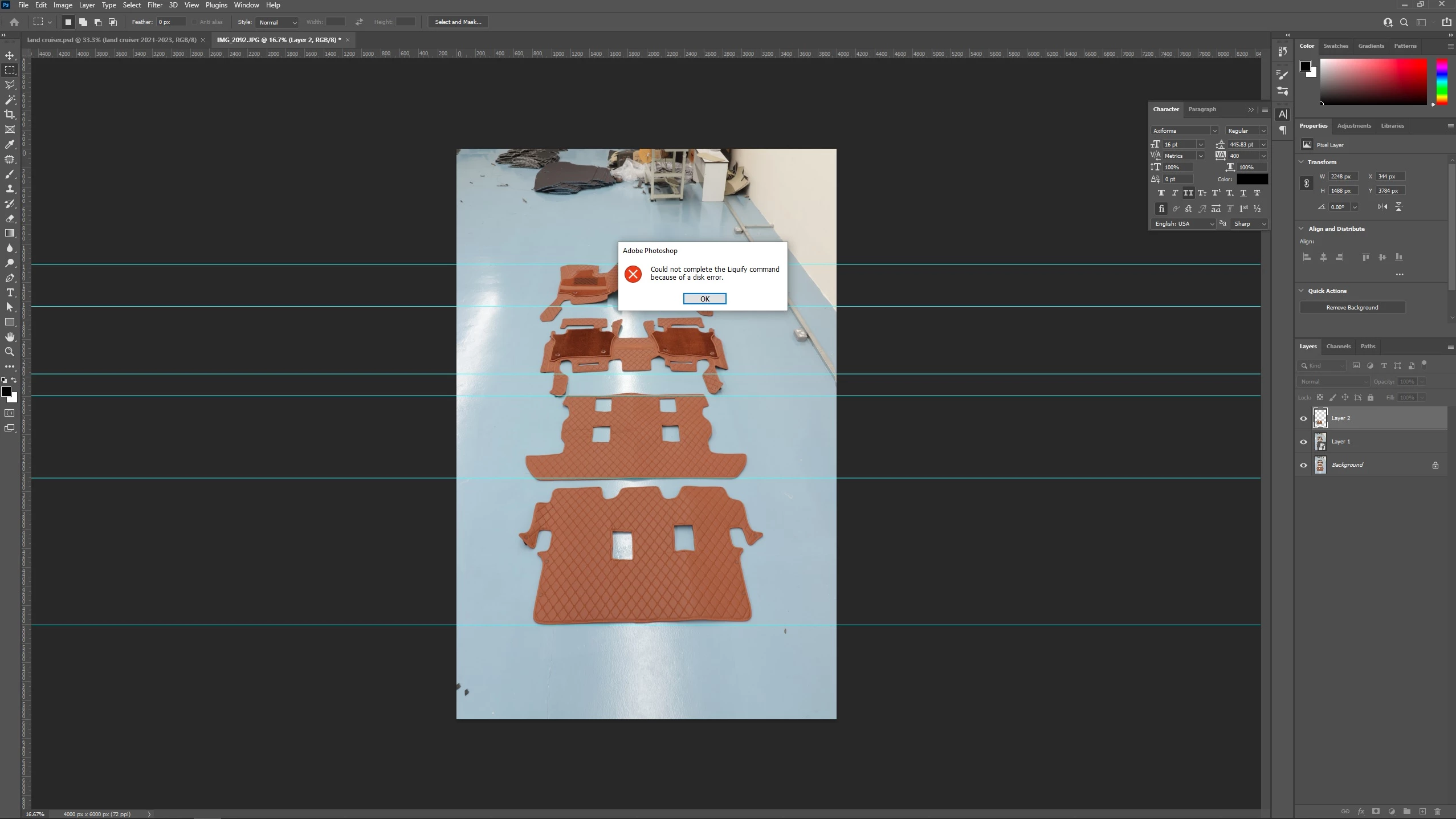Open the Filter menu

pyautogui.click(x=154, y=5)
